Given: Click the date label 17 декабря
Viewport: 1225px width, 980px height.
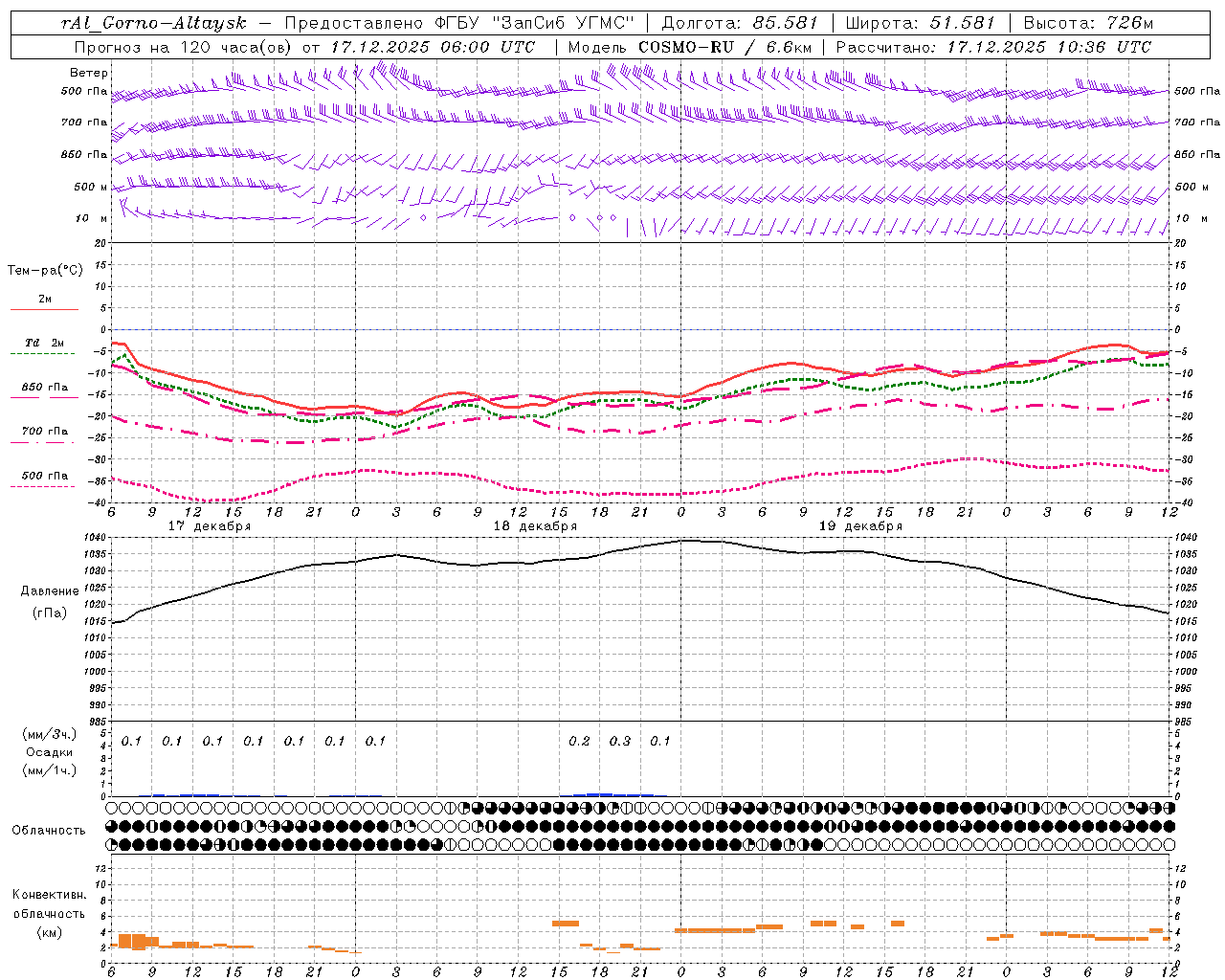Looking at the screenshot, I should [x=210, y=526].
